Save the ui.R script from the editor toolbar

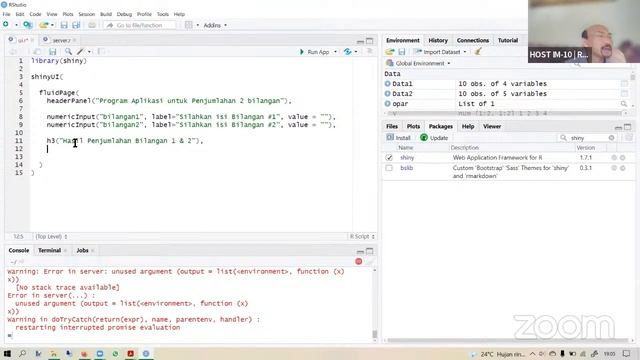tap(52, 51)
